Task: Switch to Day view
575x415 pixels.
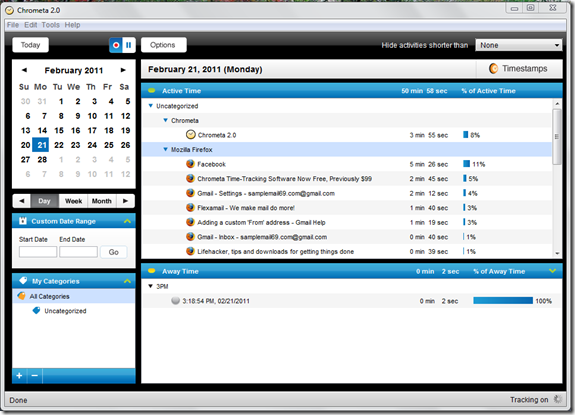Action: (44, 201)
